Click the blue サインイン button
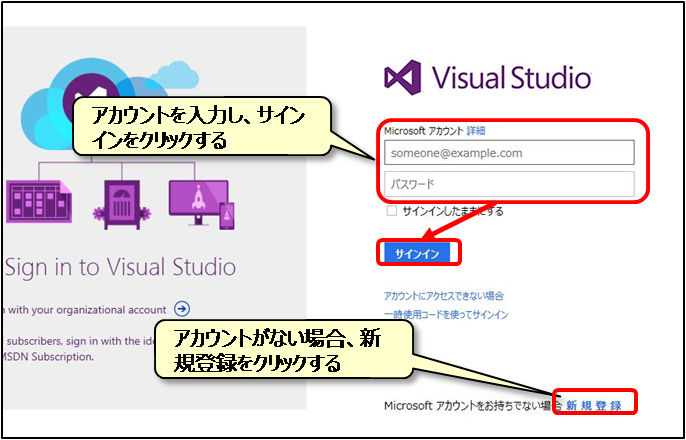Screen dimensions: 686x440 417,254
